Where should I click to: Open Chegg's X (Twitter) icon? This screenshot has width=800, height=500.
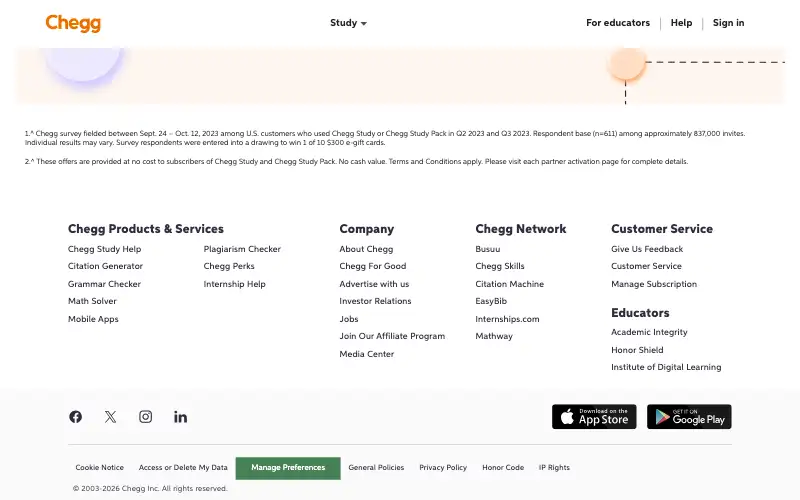[x=110, y=417]
